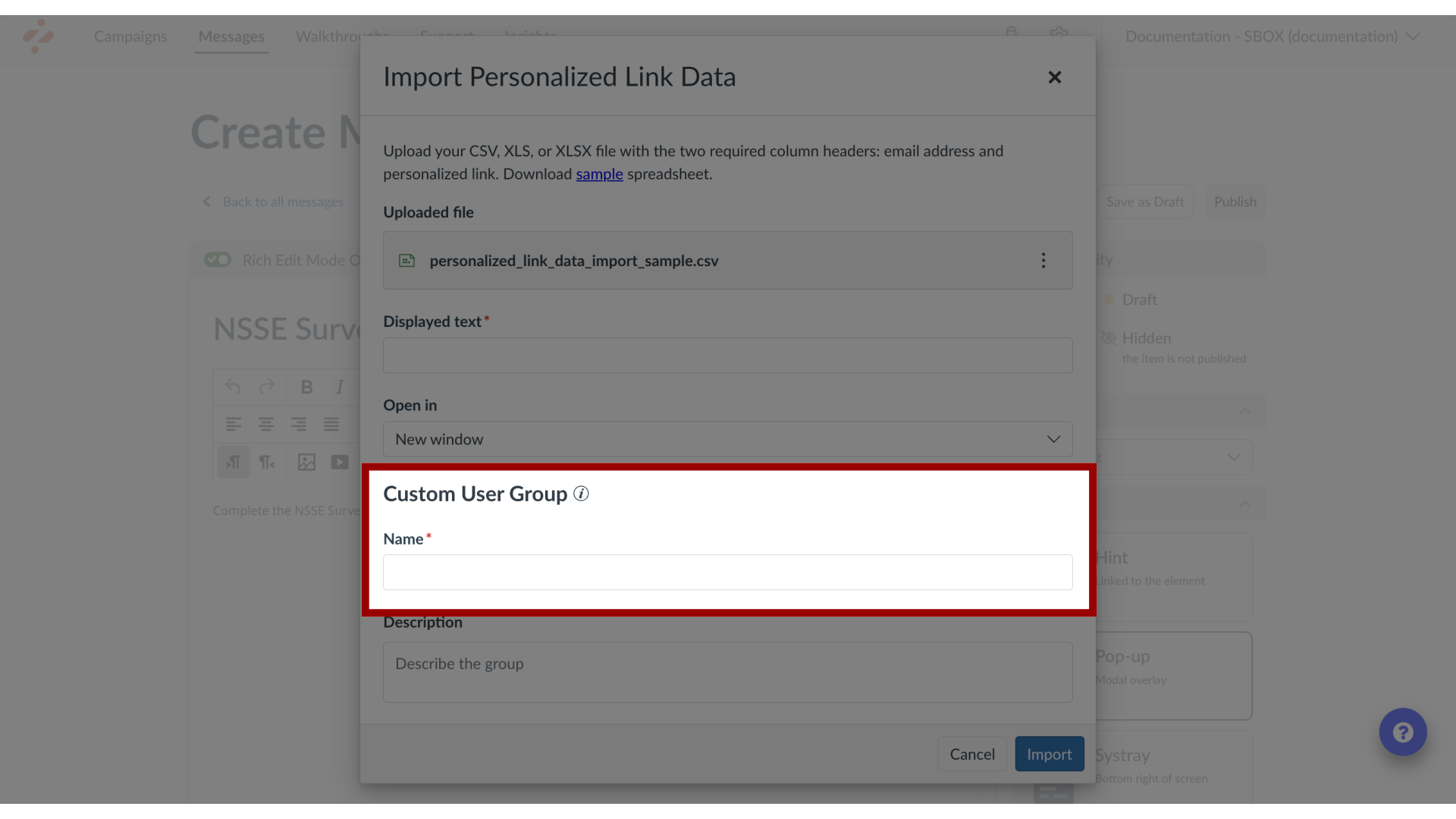
Task: Click the Name input field
Action: (x=728, y=572)
